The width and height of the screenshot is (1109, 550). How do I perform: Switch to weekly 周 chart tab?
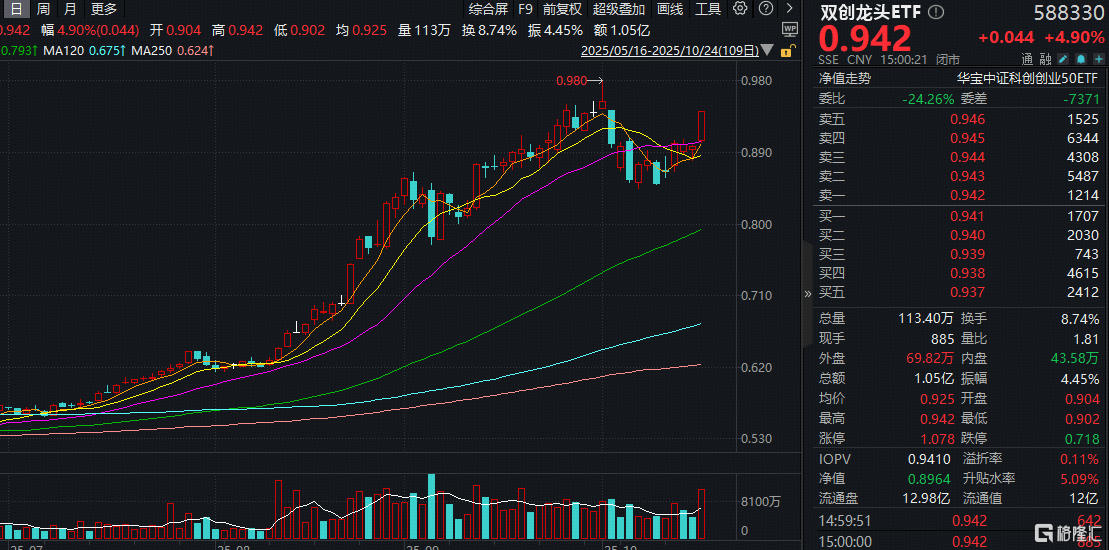[43, 9]
